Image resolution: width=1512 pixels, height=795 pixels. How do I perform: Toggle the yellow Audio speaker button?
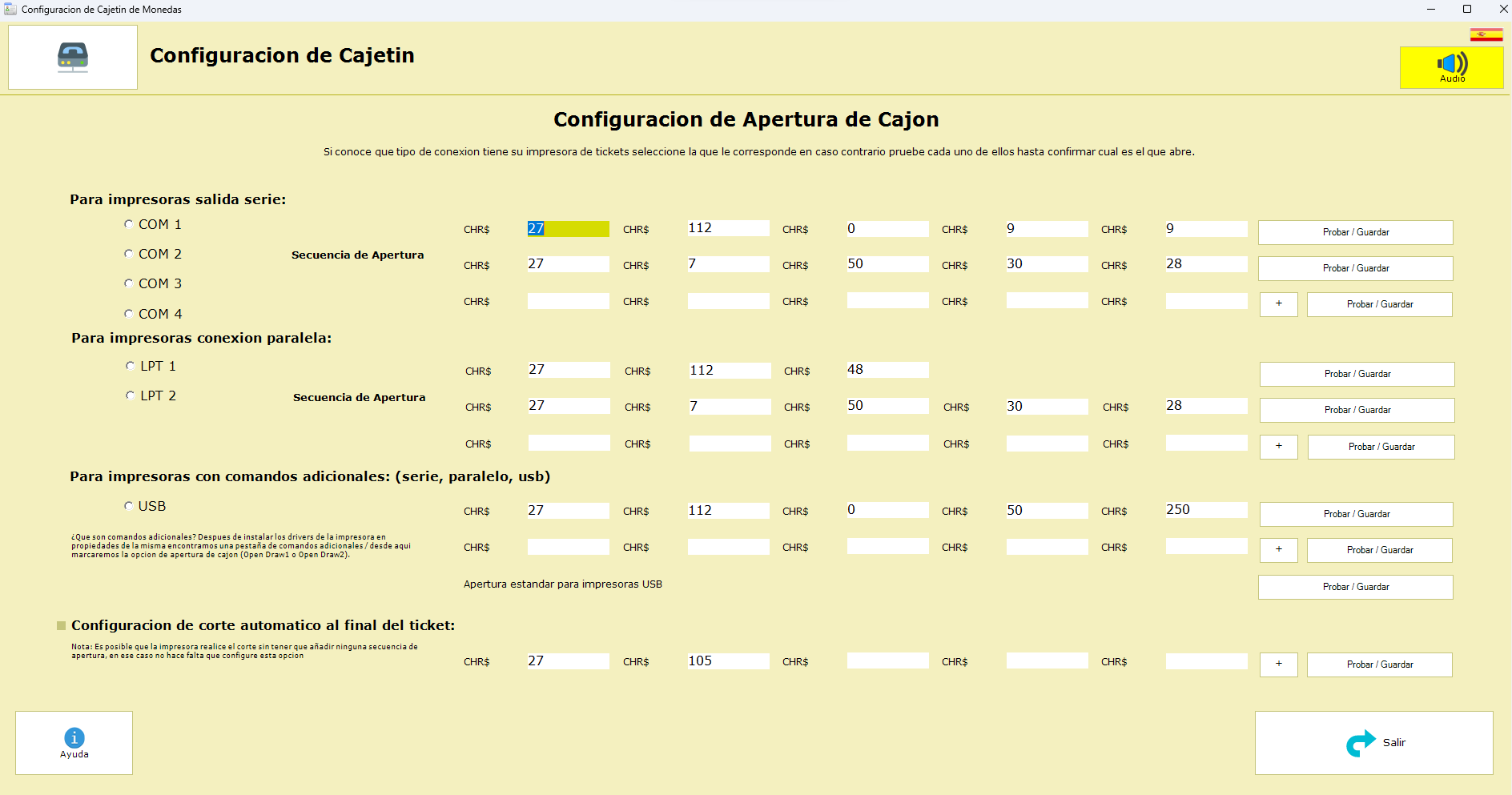point(1451,67)
